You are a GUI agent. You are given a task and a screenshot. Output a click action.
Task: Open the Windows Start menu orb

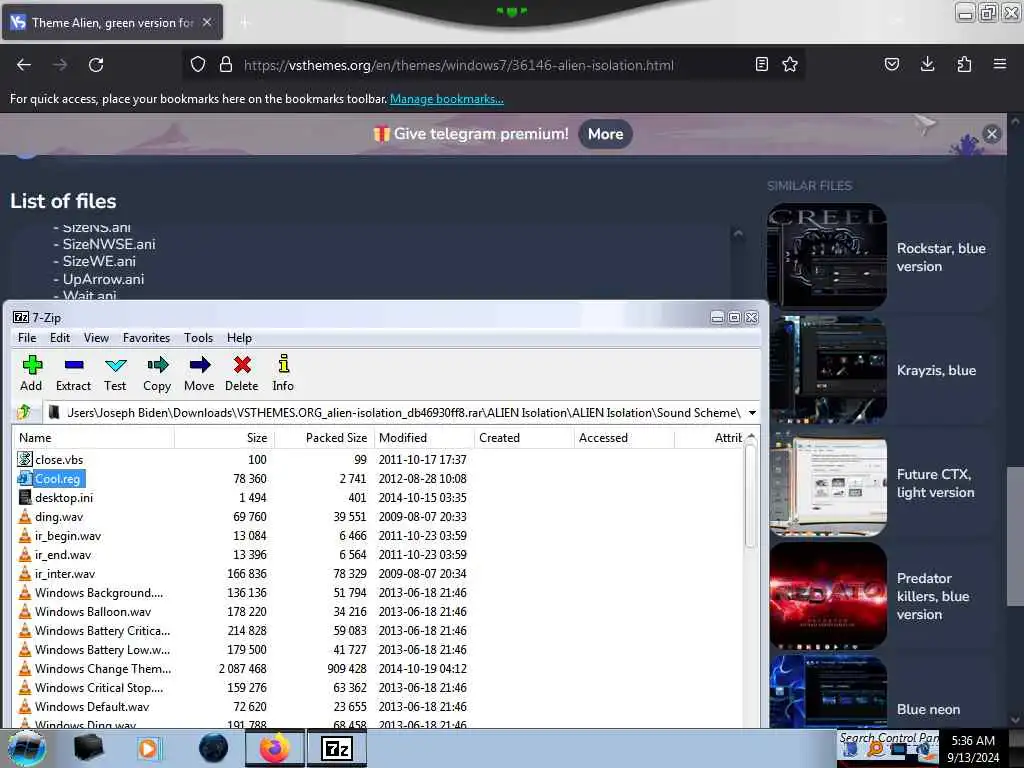[x=26, y=748]
